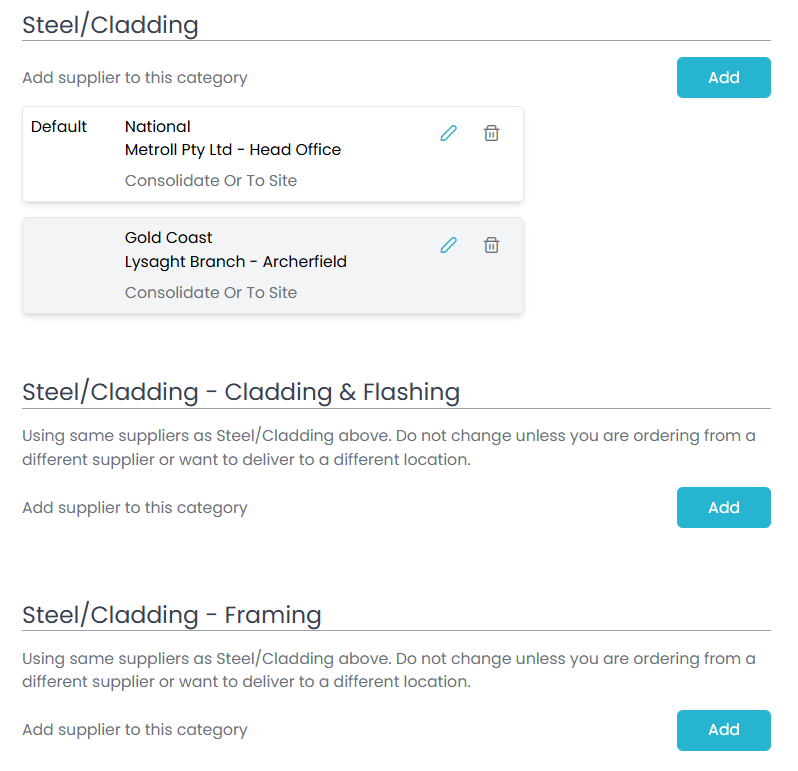Click the Gold Coast region label
798x771 pixels.
pos(169,238)
